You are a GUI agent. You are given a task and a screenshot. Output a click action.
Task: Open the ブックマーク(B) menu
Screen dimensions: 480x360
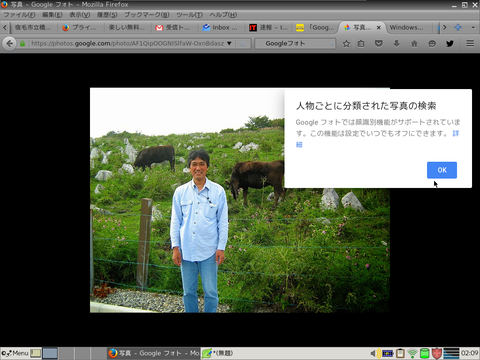pyautogui.click(x=147, y=15)
